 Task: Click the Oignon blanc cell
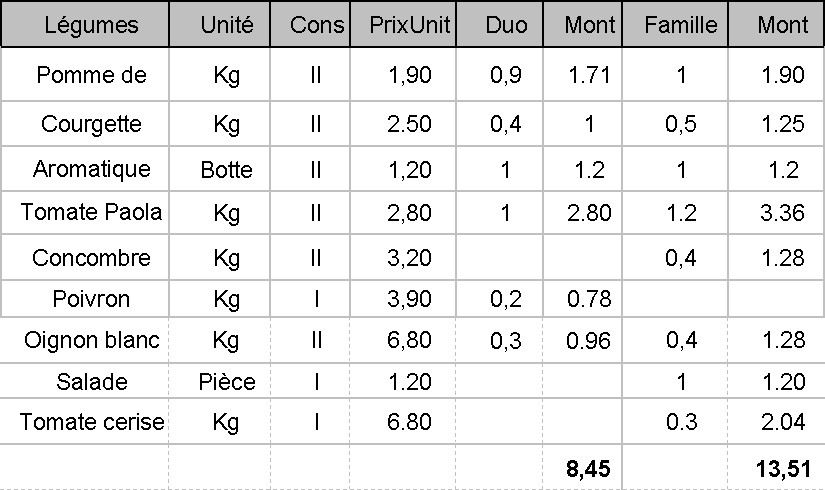tap(91, 341)
